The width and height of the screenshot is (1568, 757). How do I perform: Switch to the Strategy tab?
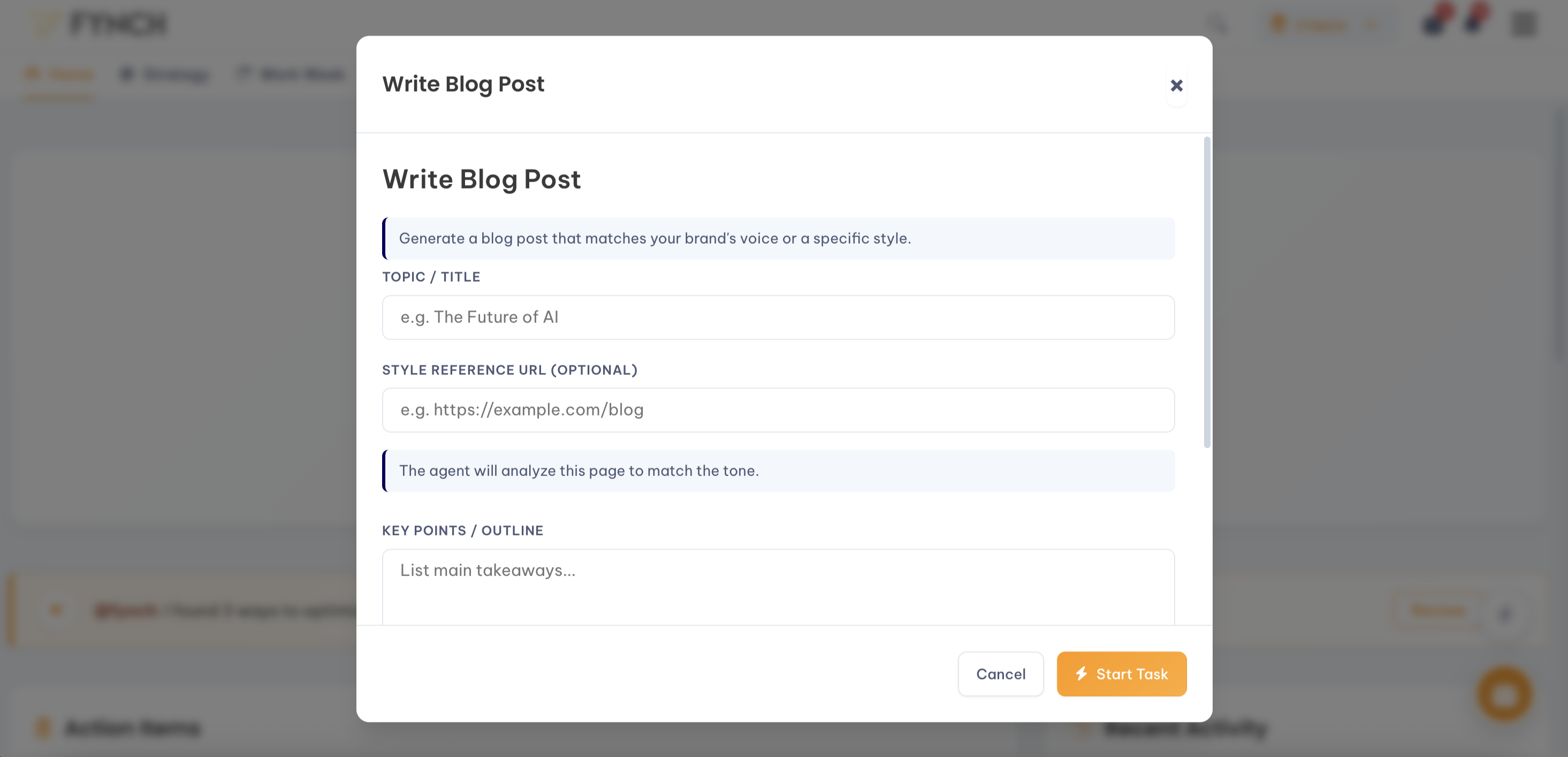tap(164, 73)
